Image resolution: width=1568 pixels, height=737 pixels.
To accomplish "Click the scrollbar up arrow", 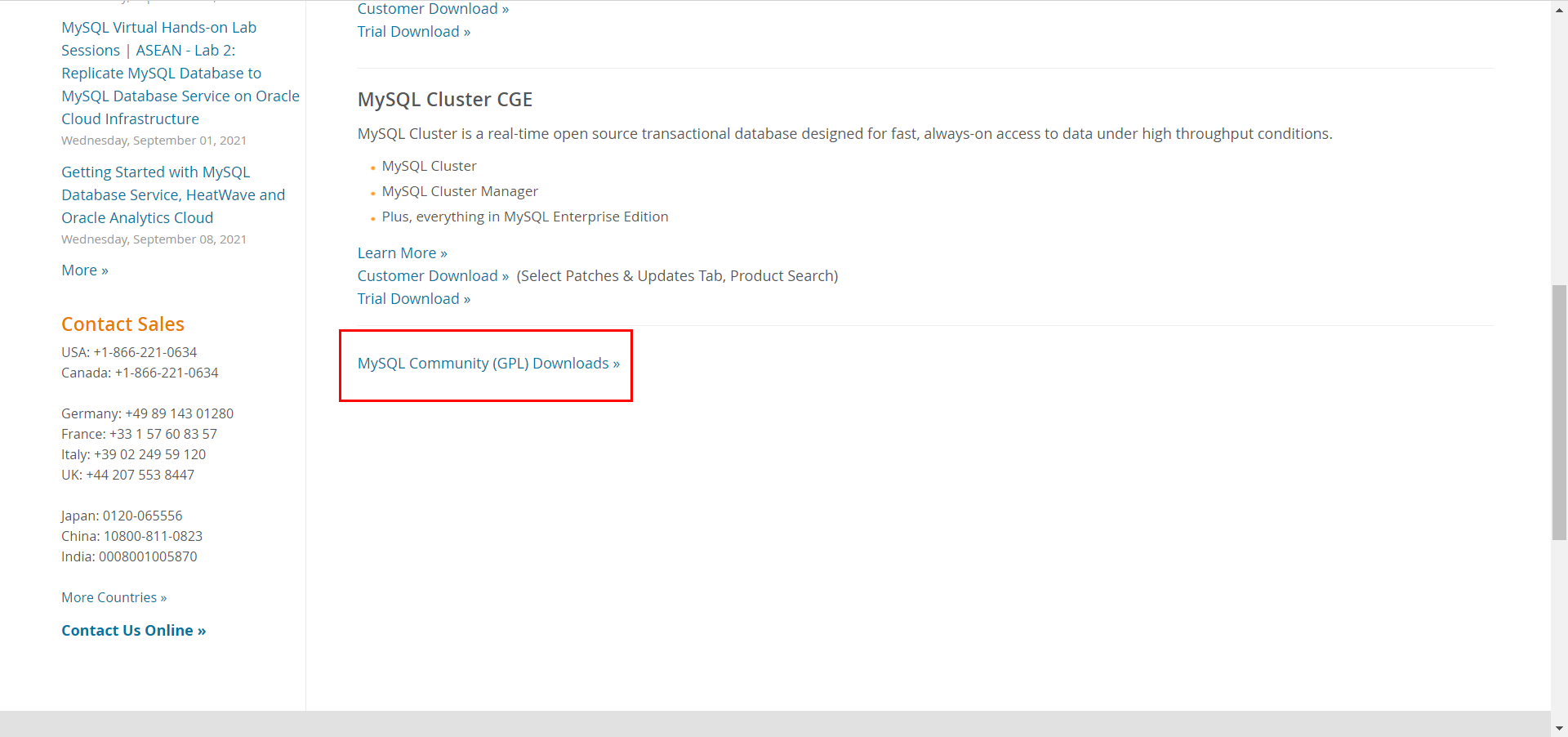I will [x=1559, y=8].
